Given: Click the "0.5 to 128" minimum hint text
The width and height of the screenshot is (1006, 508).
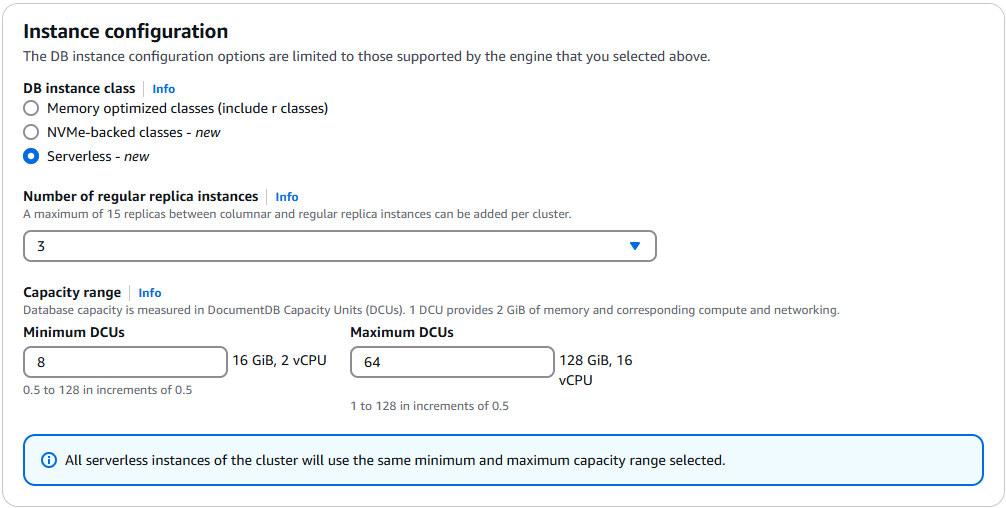Looking at the screenshot, I should pyautogui.click(x=108, y=390).
